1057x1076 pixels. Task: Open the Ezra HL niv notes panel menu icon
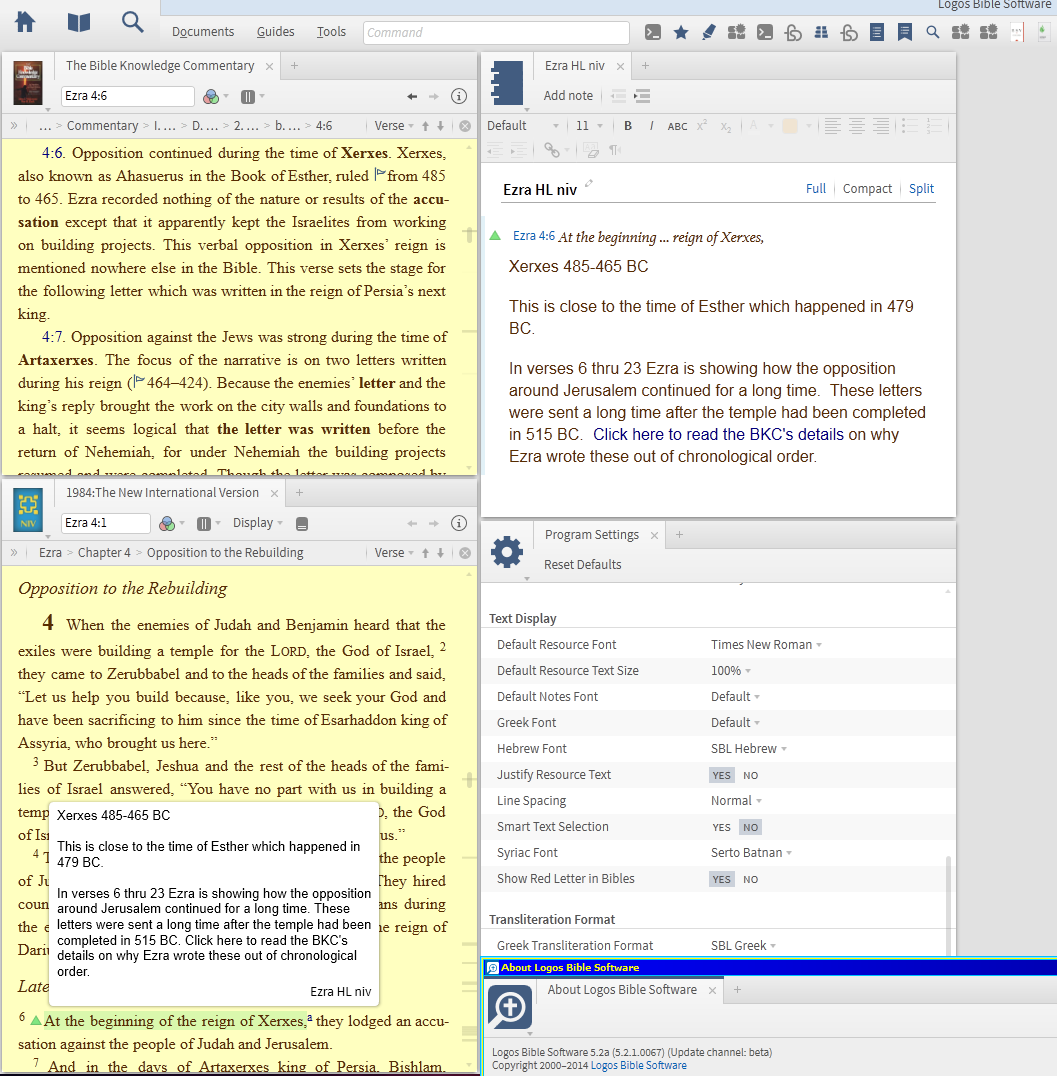[507, 82]
